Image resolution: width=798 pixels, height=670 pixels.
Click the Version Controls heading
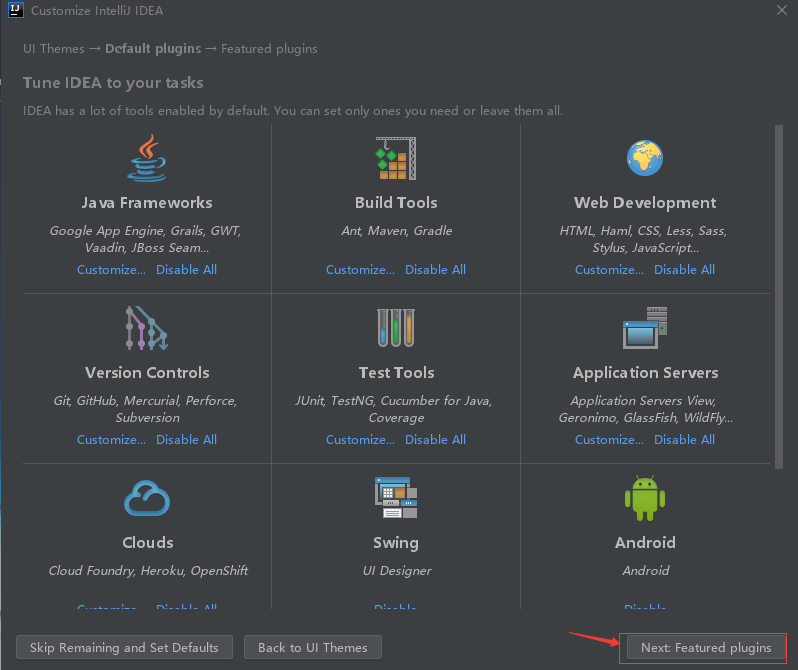147,373
